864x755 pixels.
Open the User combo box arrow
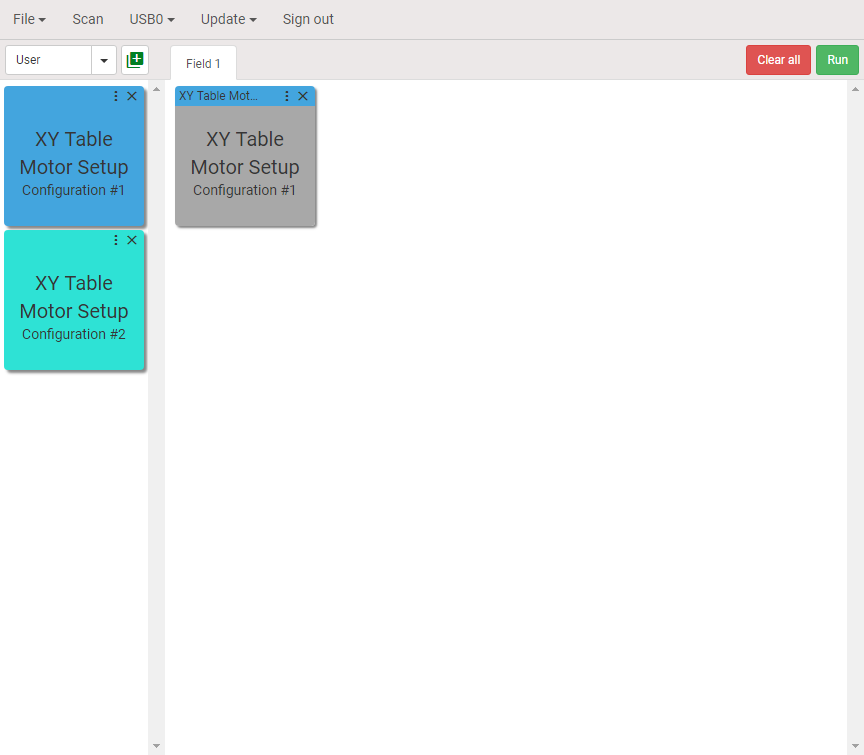pyautogui.click(x=104, y=60)
